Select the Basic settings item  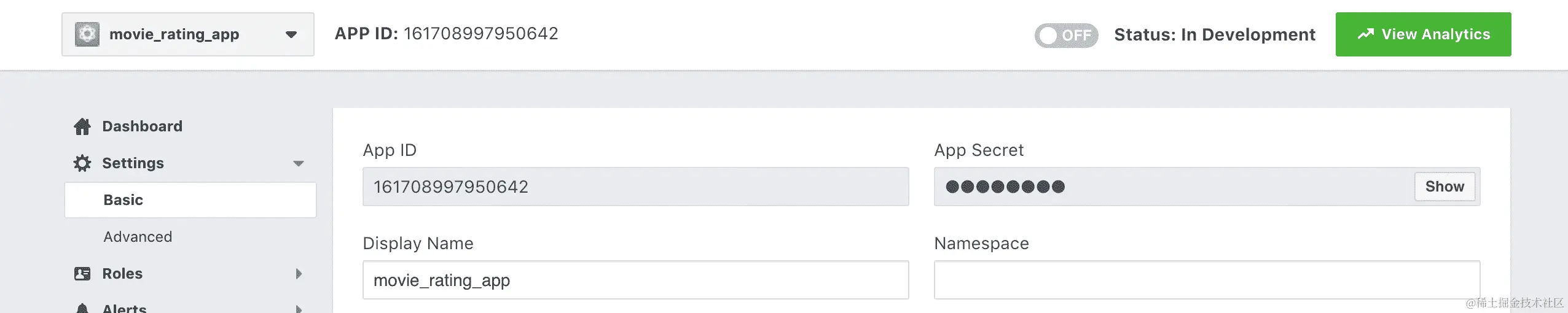pos(190,200)
